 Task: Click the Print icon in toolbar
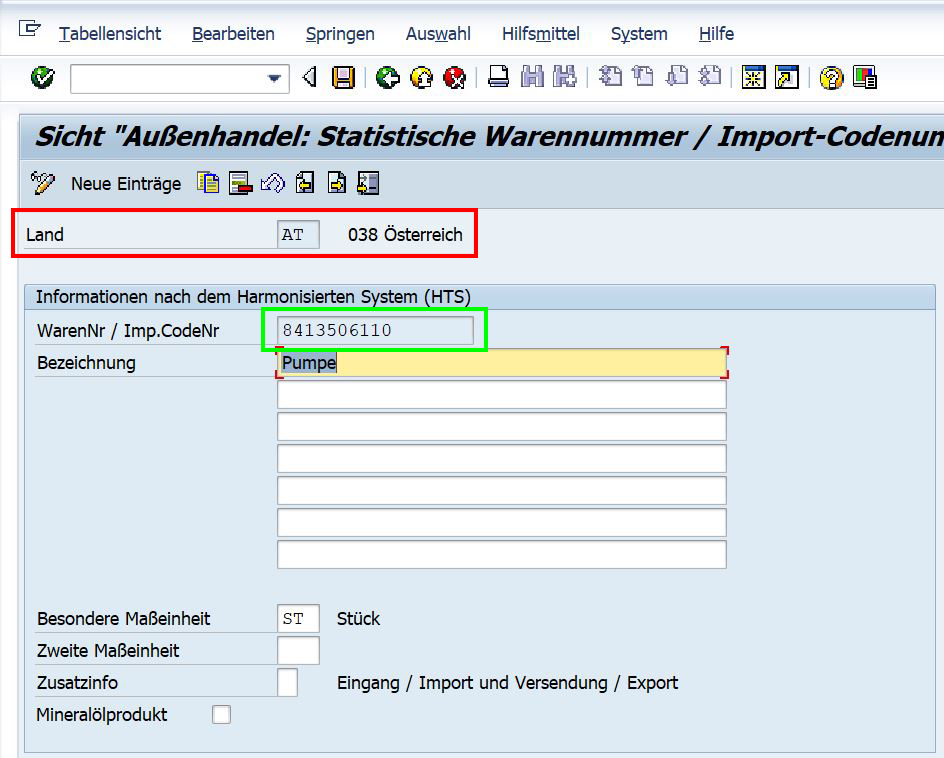point(498,78)
